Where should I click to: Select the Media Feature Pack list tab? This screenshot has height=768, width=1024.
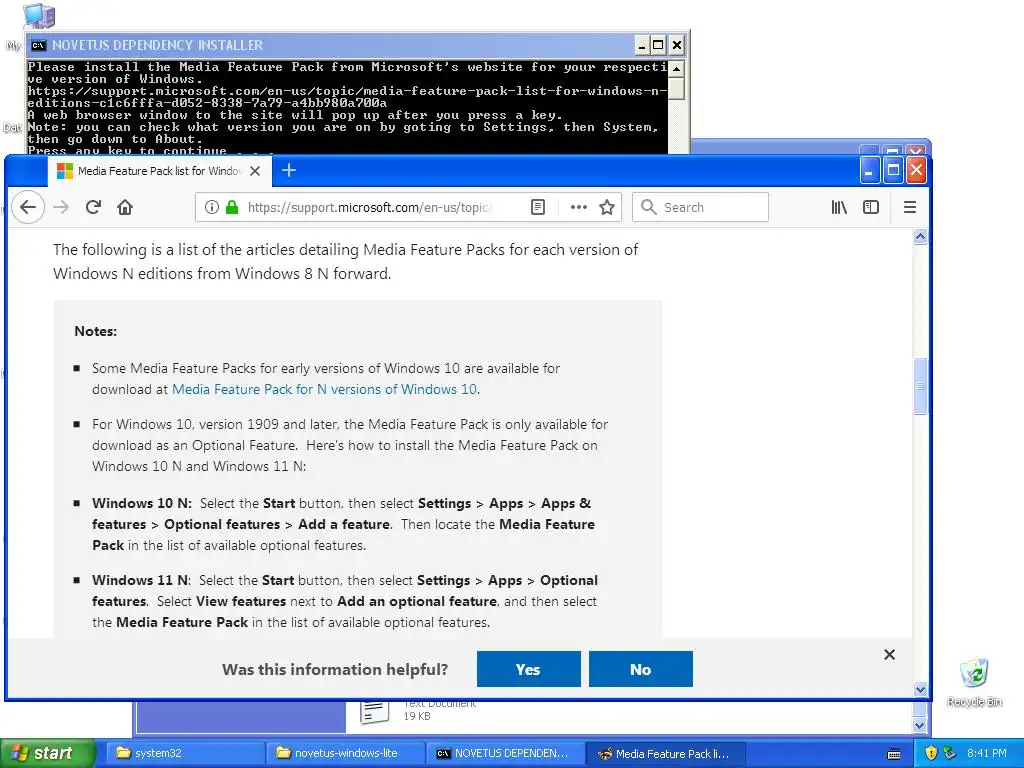tap(158, 171)
